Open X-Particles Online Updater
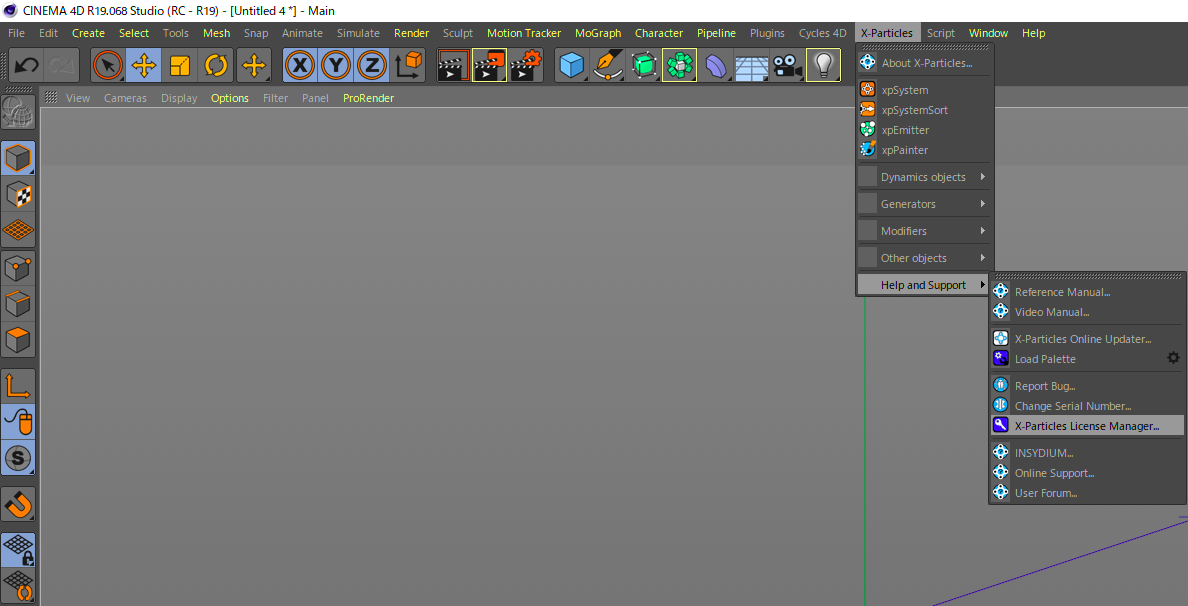Viewport: 1188px width, 606px height. pos(1087,339)
